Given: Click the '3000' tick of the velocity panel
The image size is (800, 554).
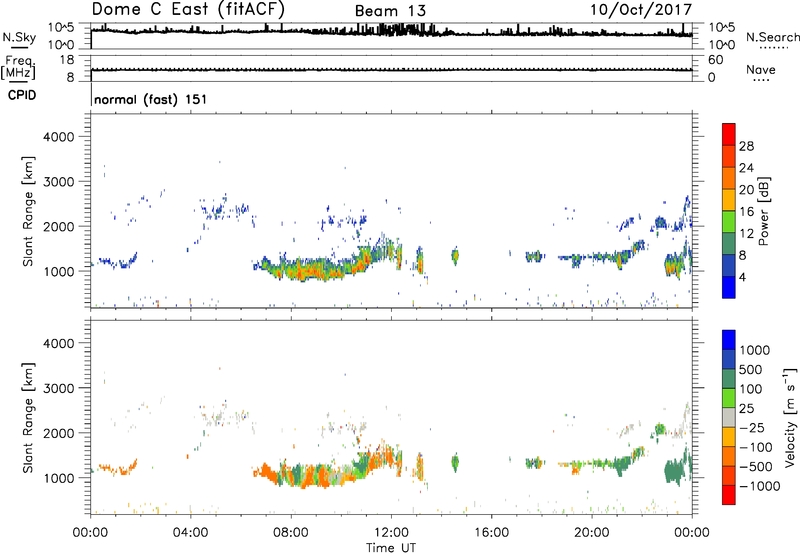Looking at the screenshot, I should pyautogui.click(x=58, y=388).
